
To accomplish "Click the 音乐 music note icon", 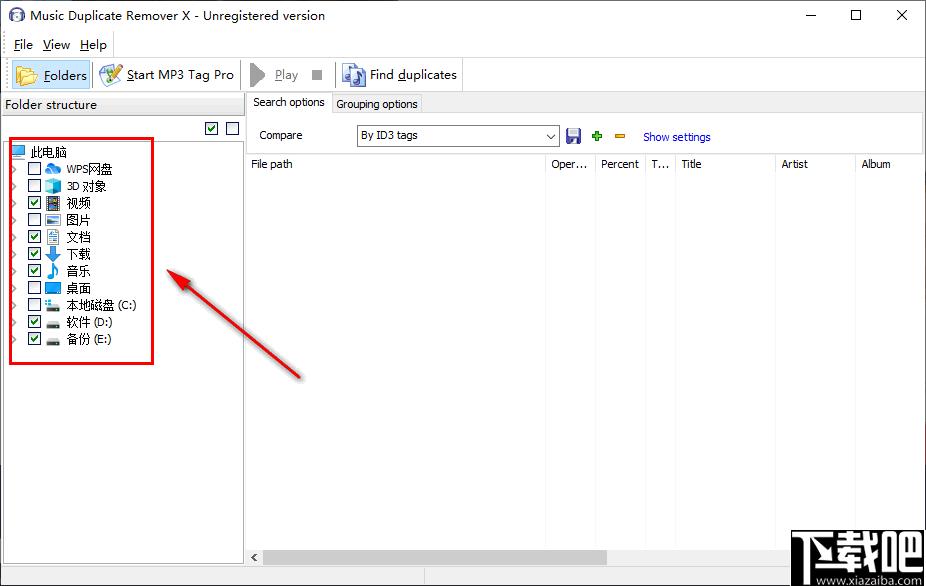I will click(53, 271).
